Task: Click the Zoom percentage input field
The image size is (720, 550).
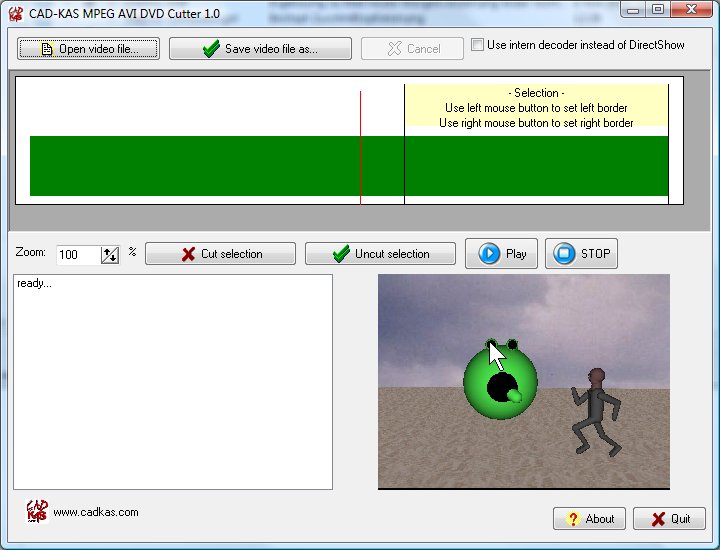Action: (78, 255)
